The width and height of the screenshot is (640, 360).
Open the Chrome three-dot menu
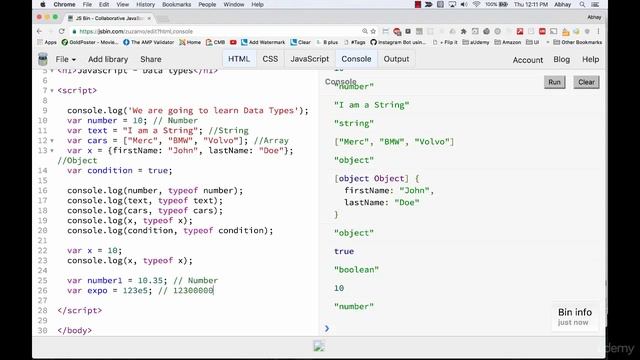598,31
